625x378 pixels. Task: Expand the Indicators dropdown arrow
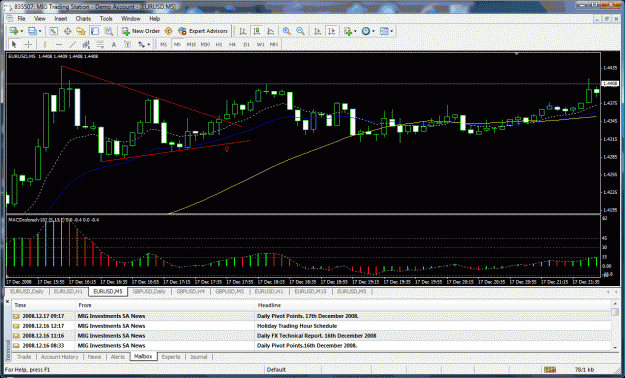(355, 31)
